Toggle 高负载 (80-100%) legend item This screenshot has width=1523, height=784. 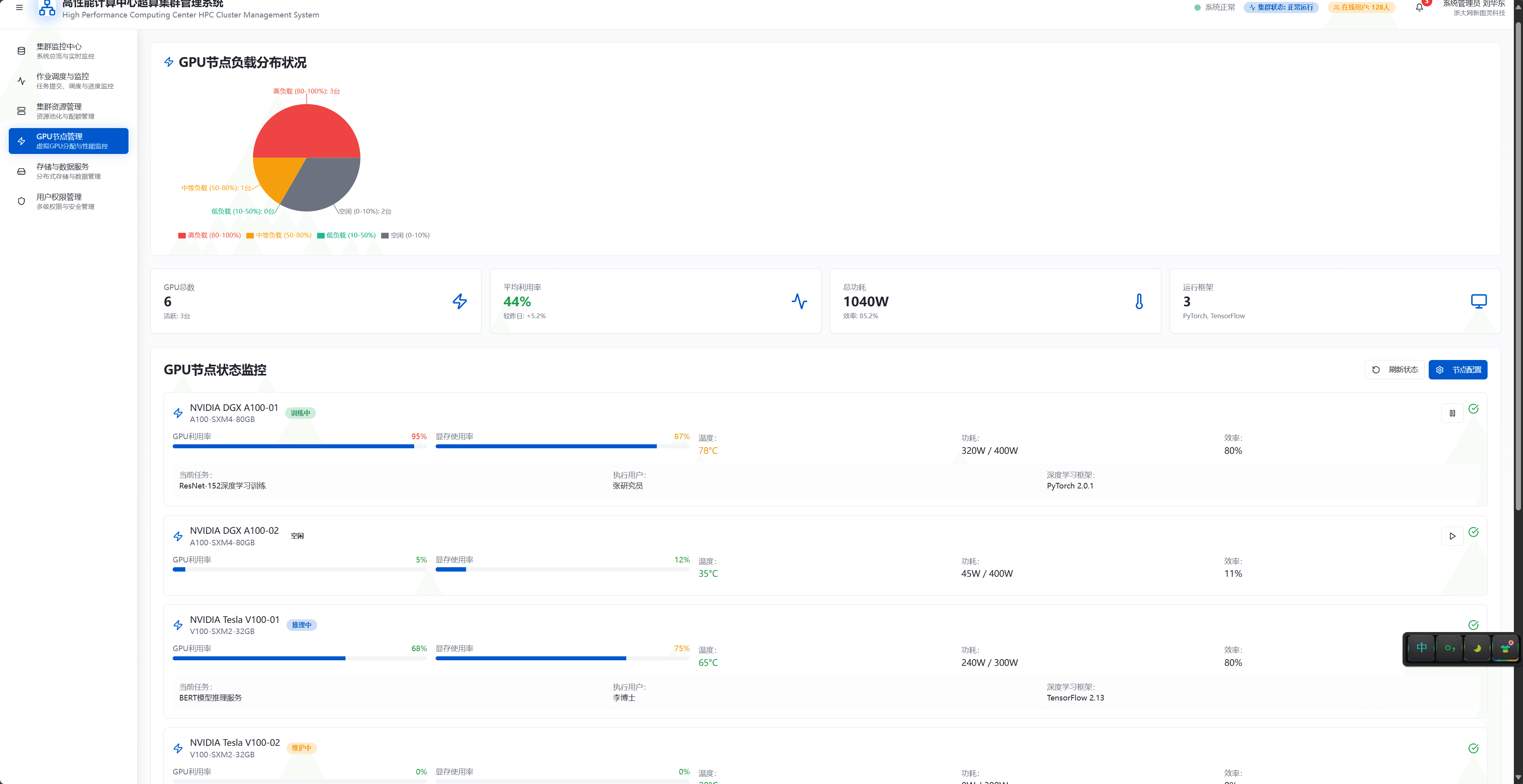click(x=209, y=235)
